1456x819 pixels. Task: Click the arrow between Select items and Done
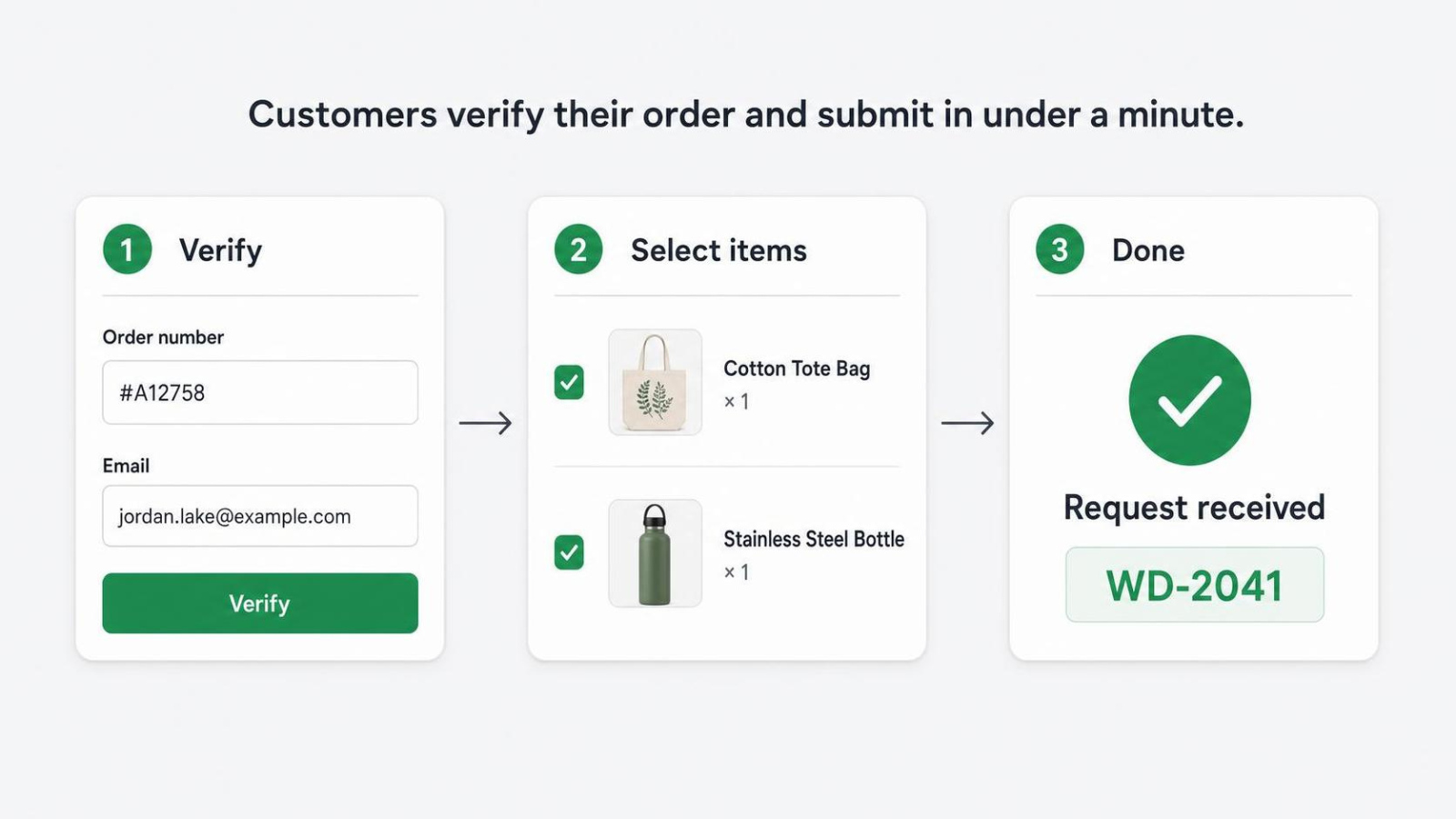point(967,423)
